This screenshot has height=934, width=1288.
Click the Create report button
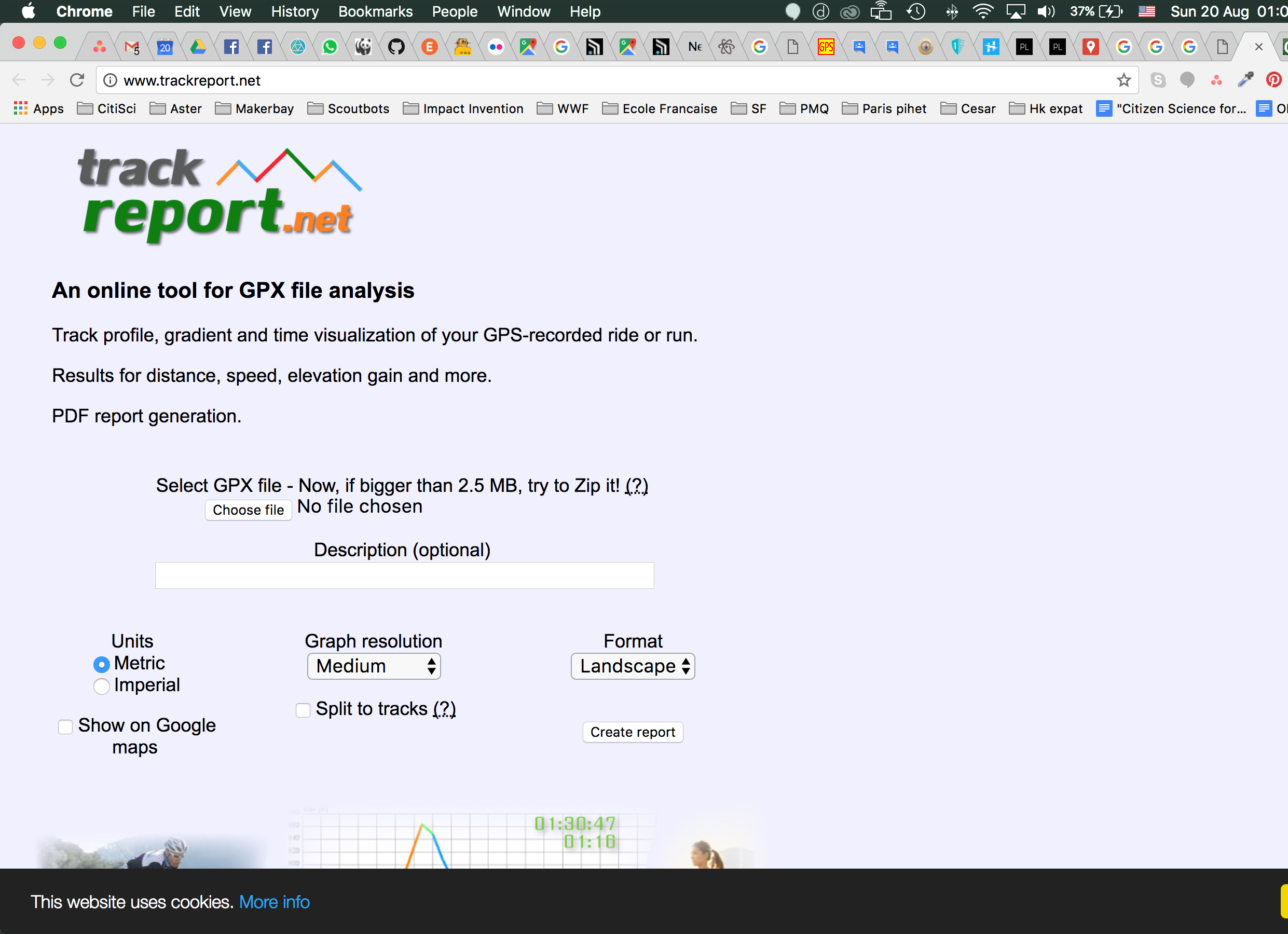tap(633, 732)
